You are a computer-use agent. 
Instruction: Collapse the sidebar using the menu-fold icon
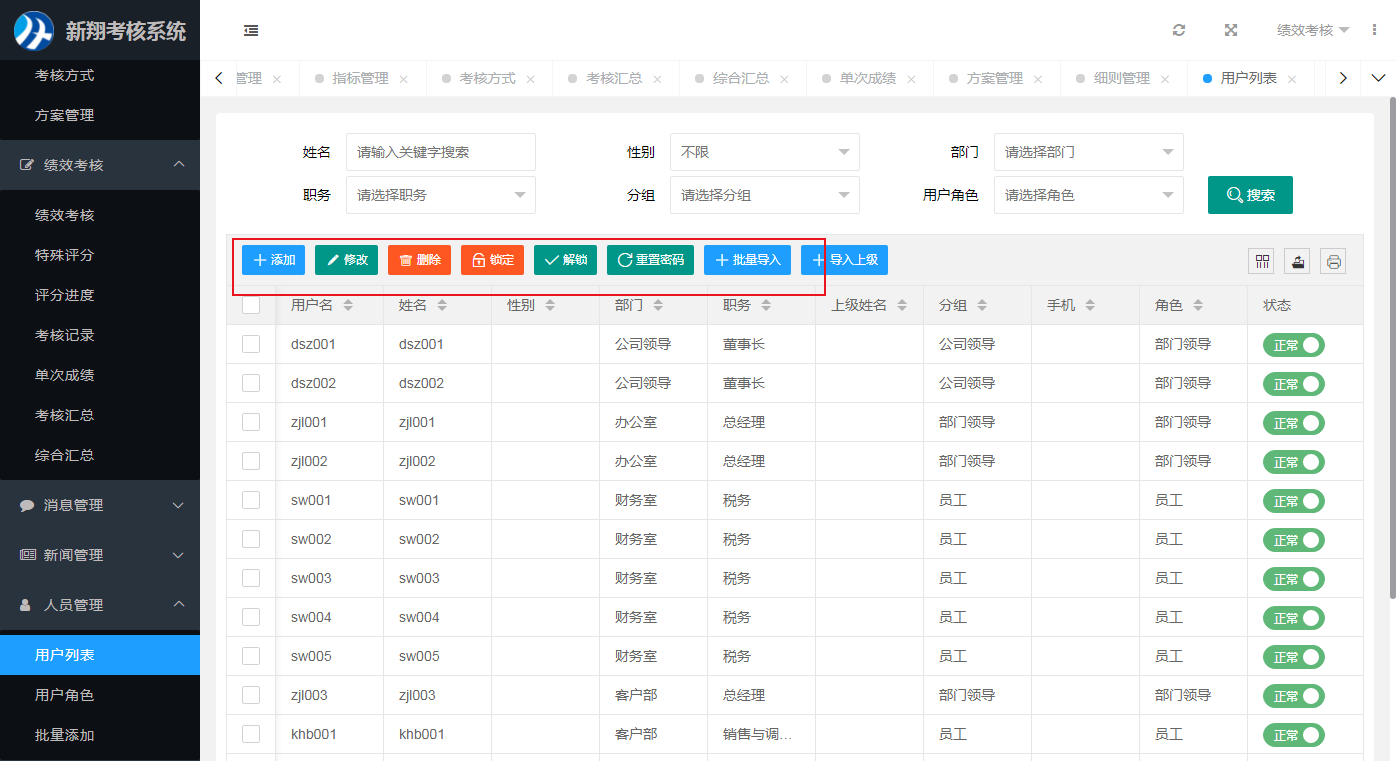[251, 30]
